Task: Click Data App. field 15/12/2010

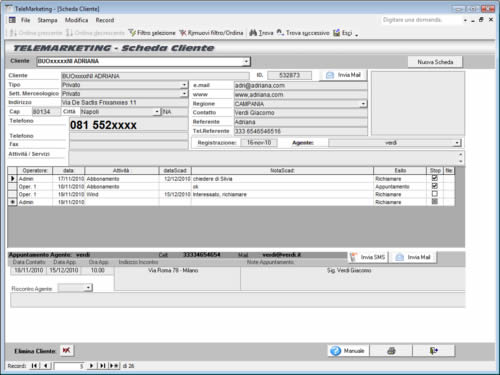Action: pos(64,270)
